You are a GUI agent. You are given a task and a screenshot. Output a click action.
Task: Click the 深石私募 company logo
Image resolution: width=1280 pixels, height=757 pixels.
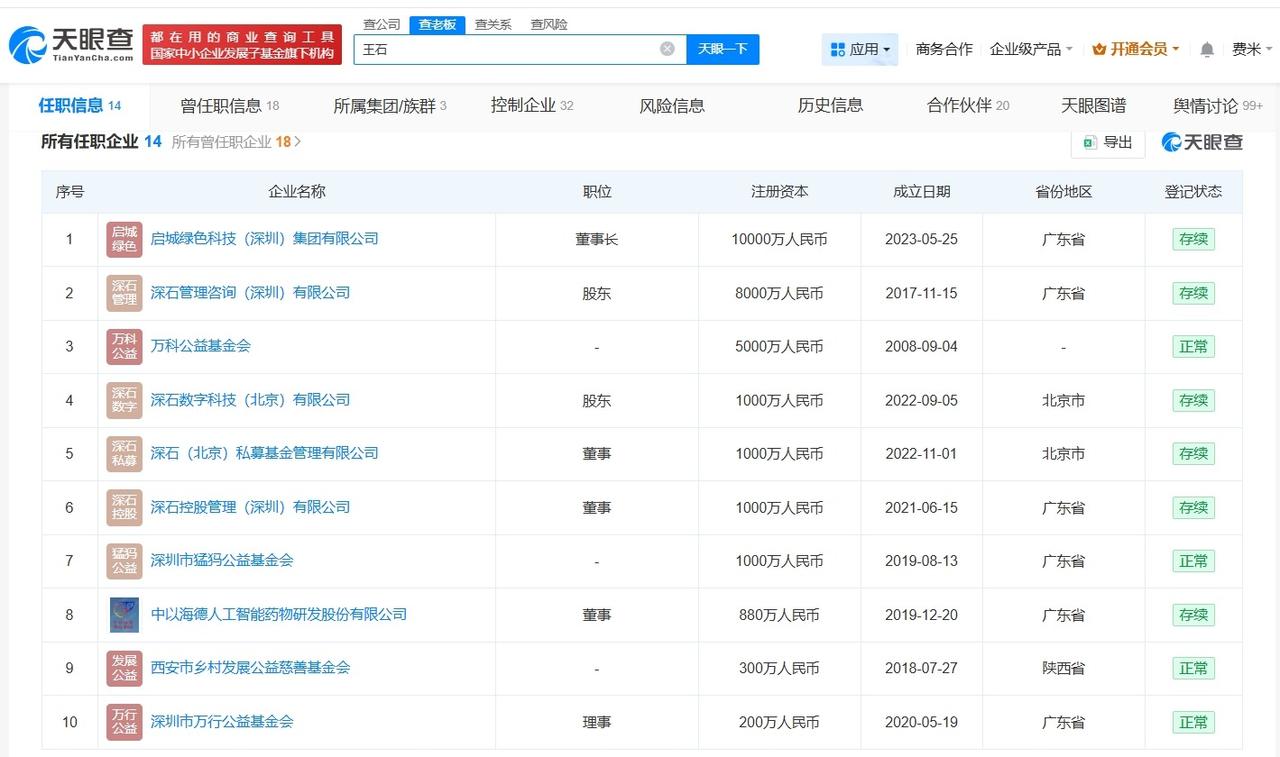pyautogui.click(x=123, y=453)
